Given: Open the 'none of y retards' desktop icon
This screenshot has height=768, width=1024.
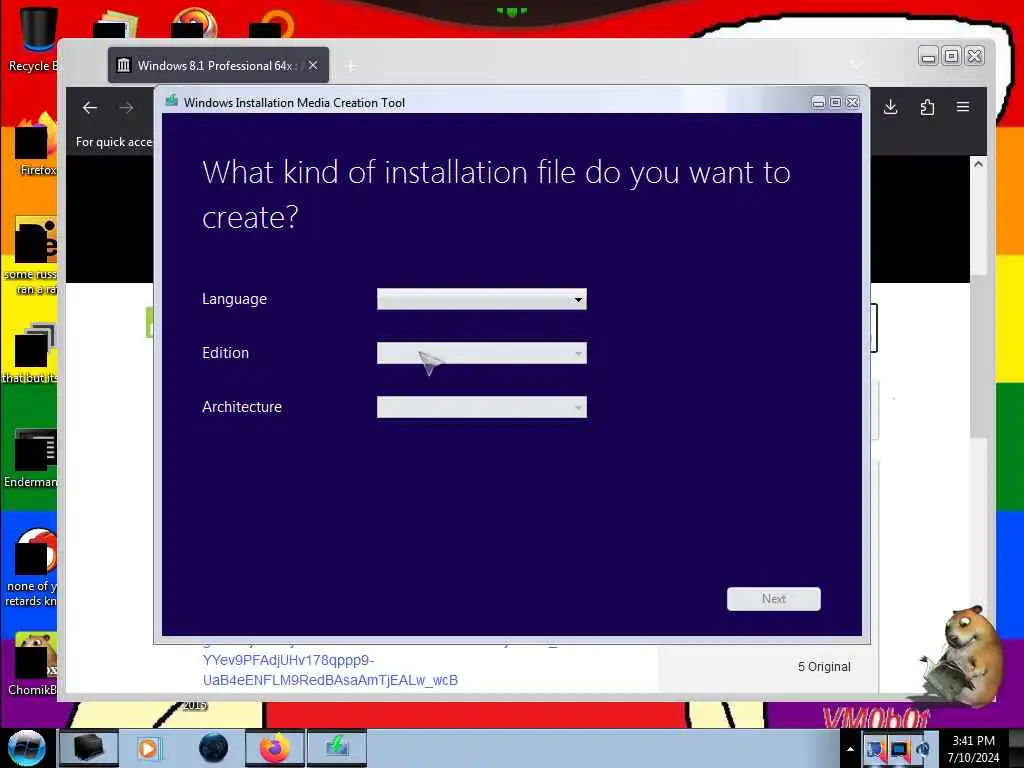Looking at the screenshot, I should pyautogui.click(x=34, y=567).
